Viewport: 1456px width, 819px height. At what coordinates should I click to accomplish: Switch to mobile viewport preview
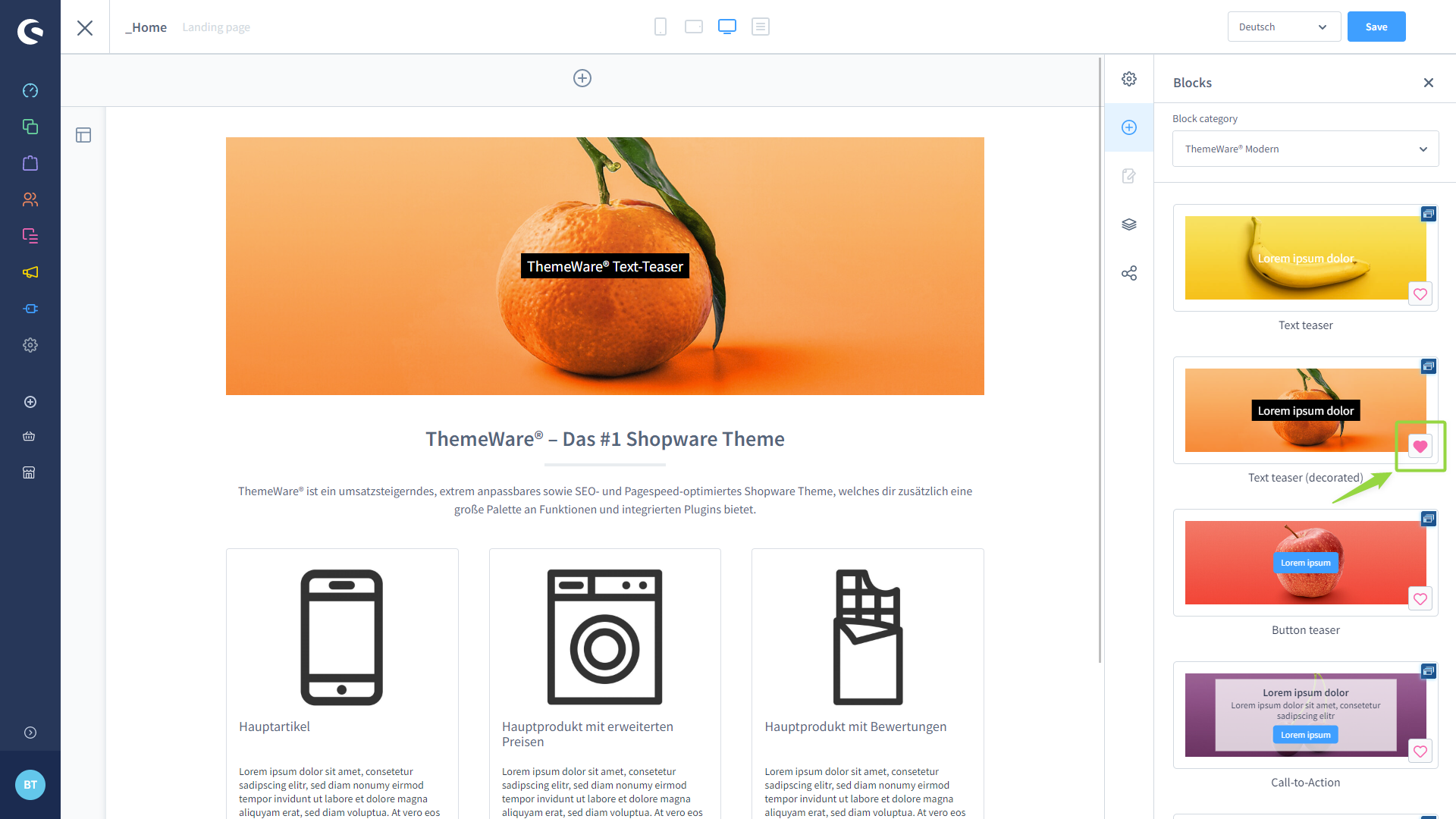coord(661,27)
